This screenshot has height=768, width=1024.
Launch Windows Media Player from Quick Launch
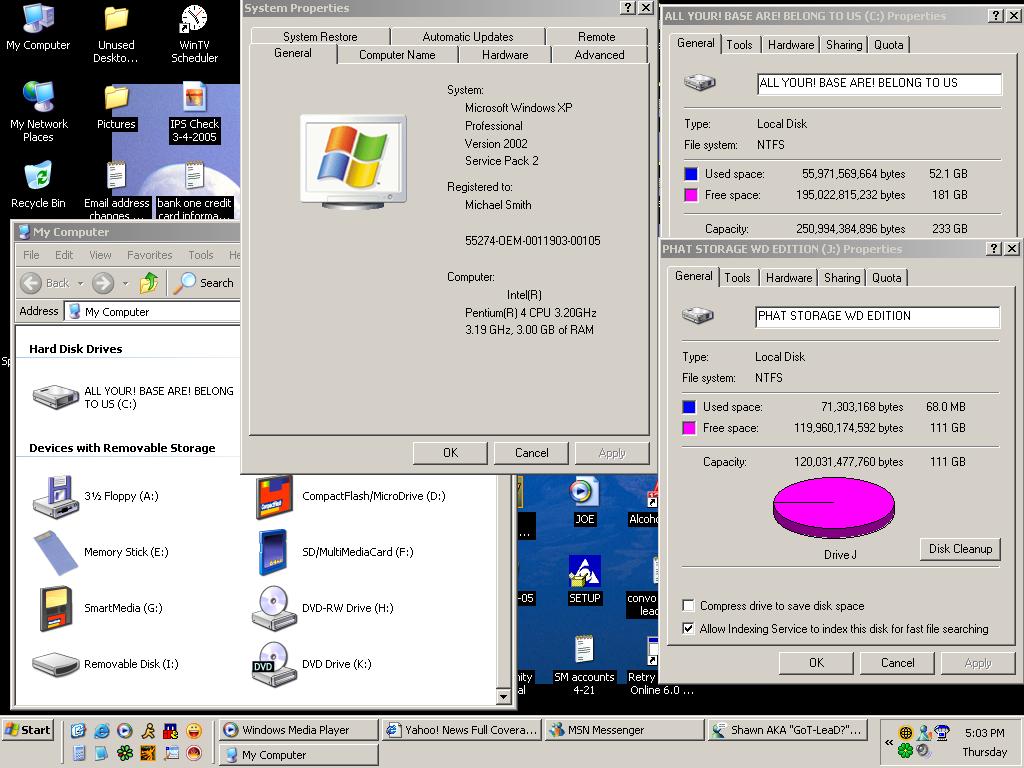(x=125, y=731)
